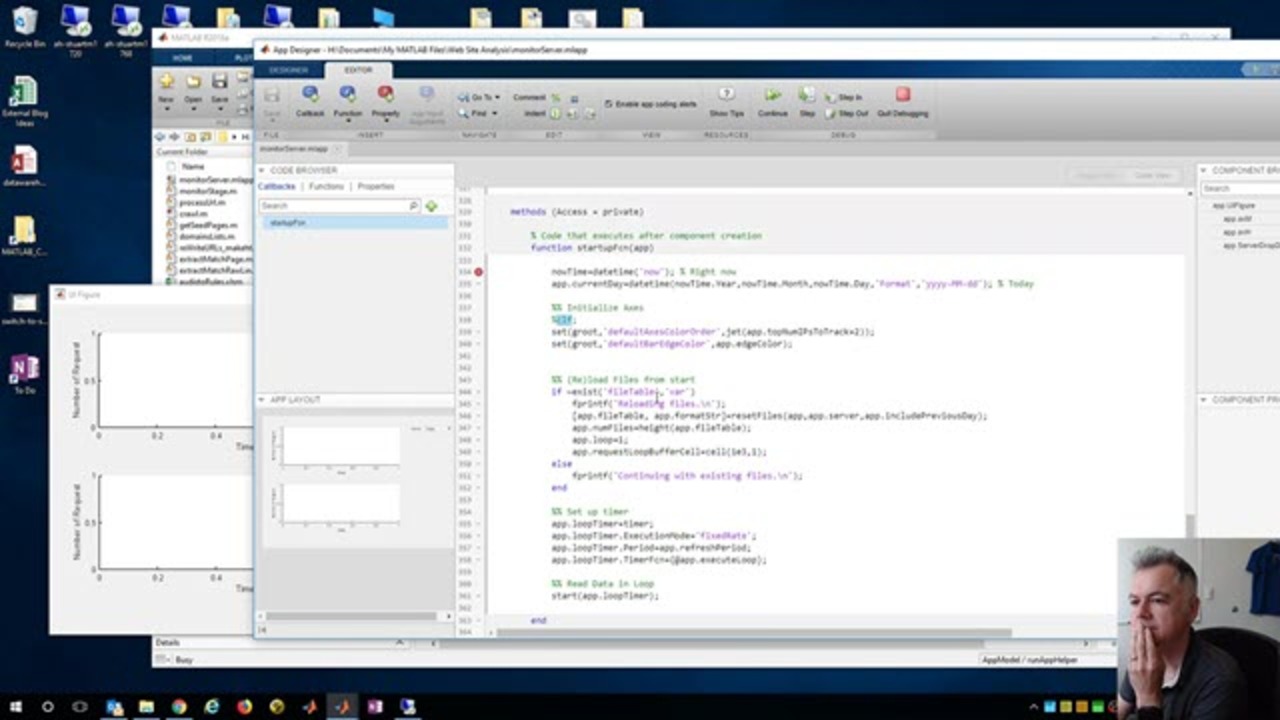The width and height of the screenshot is (1280, 720).
Task: Click the Step debug icon
Action: 807,96
